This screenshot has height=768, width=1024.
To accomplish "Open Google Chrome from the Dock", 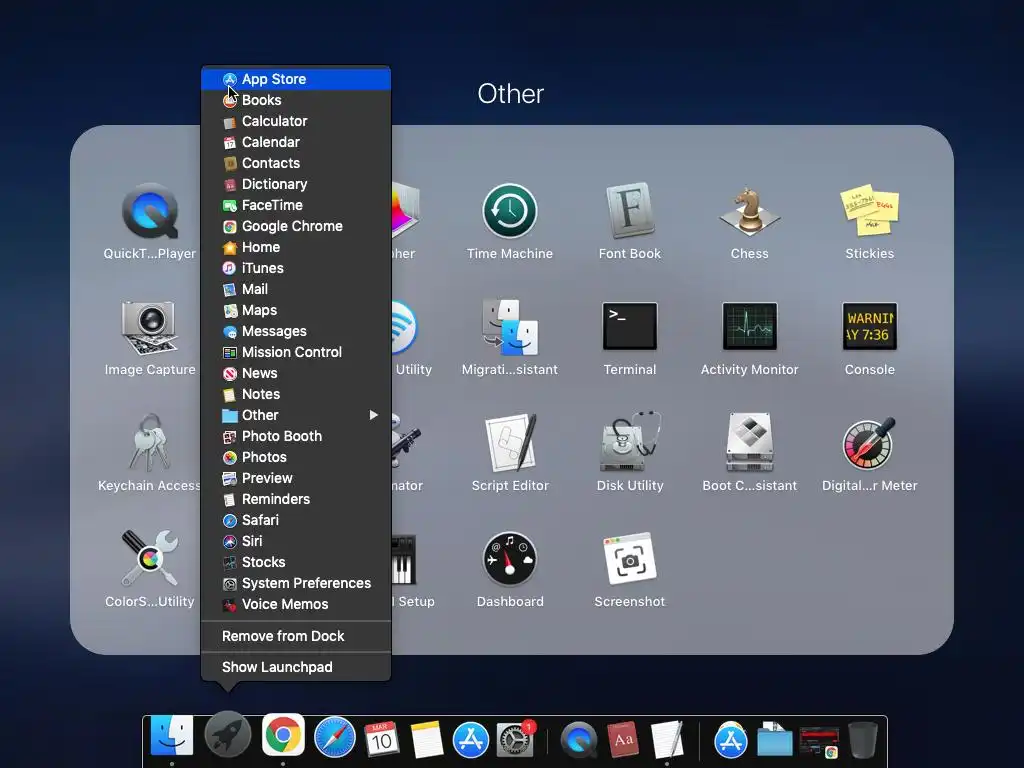I will point(283,735).
